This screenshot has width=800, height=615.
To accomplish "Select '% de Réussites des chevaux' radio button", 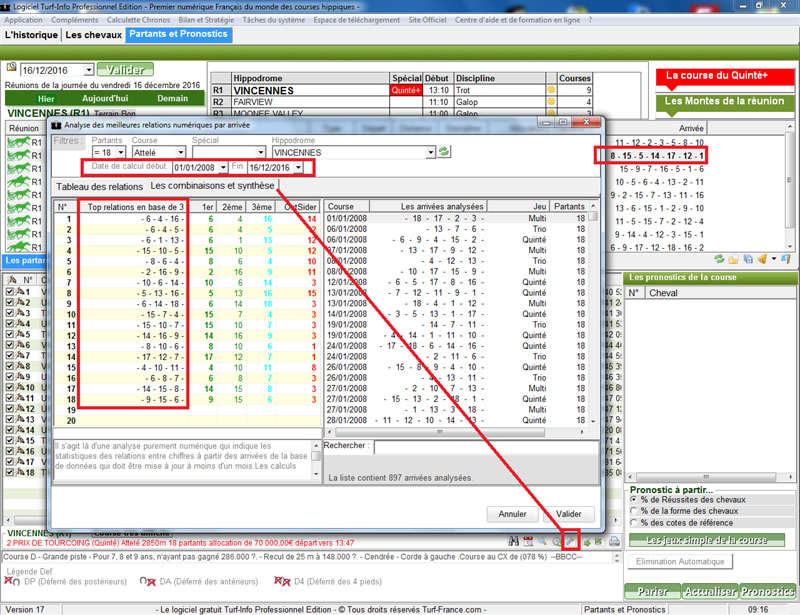I will (634, 500).
